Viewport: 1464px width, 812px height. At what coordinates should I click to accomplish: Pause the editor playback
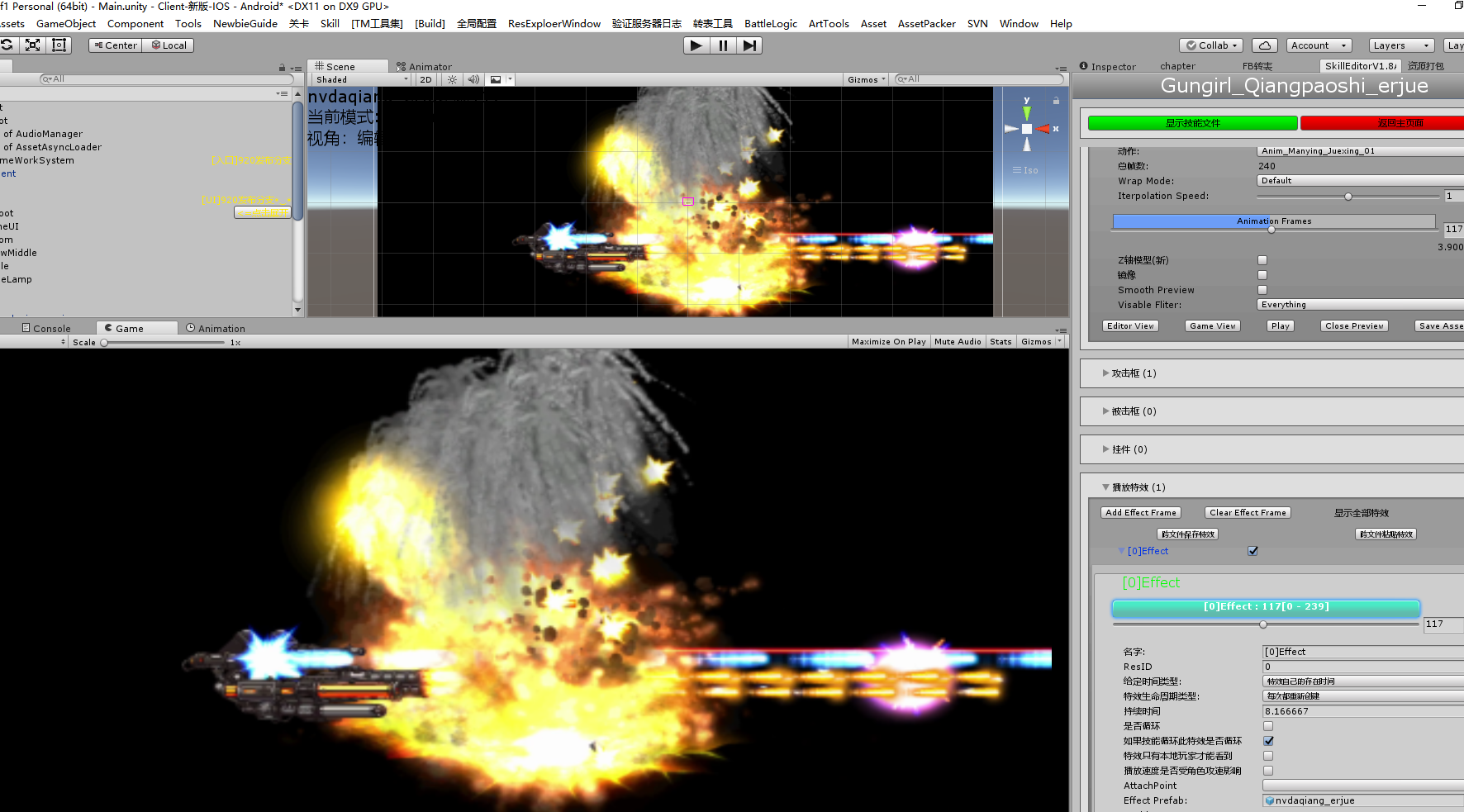pyautogui.click(x=723, y=45)
